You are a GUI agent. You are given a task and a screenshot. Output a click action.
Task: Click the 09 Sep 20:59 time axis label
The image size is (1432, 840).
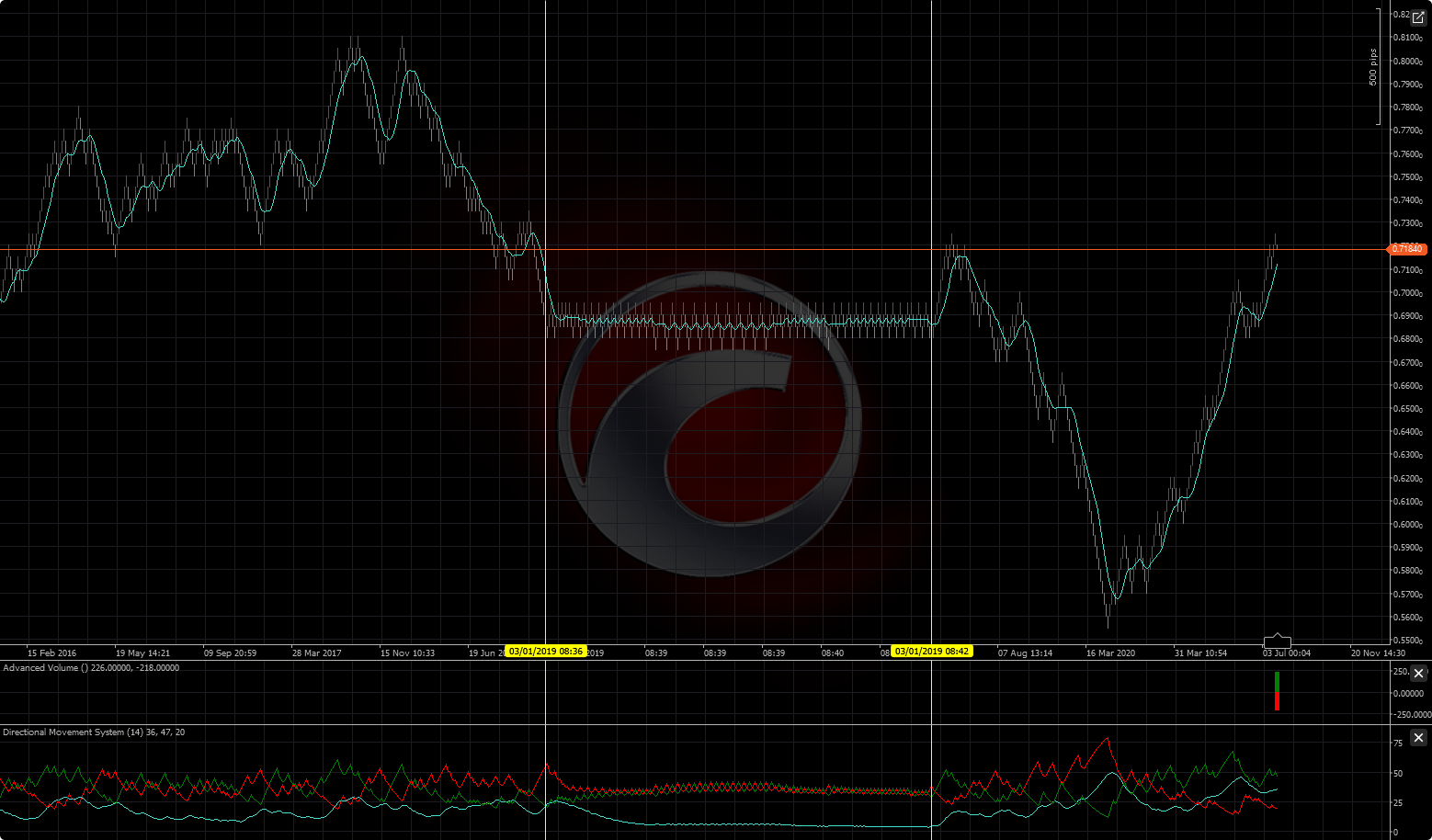click(x=230, y=653)
